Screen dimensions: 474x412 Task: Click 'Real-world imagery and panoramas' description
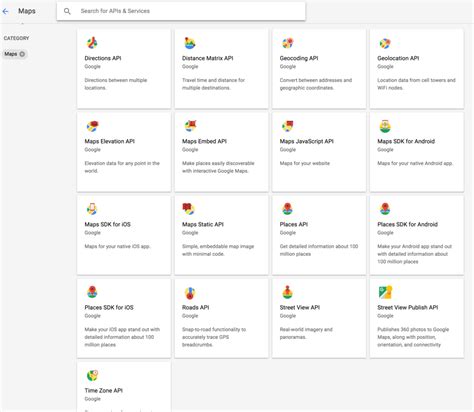[306, 333]
